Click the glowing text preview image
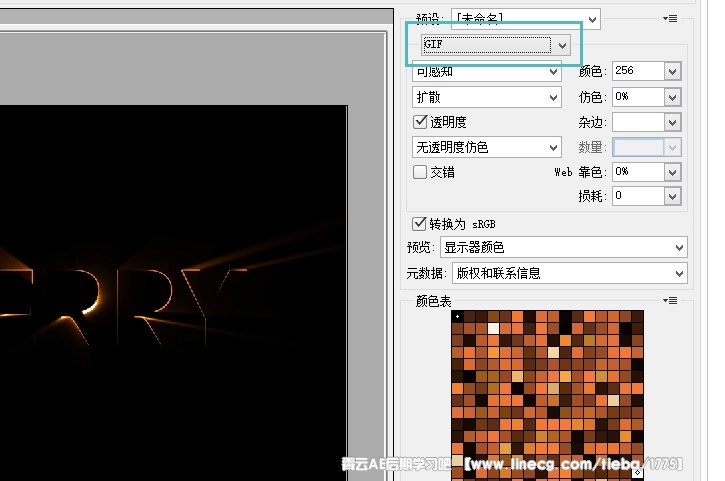This screenshot has width=725, height=481. tap(173, 293)
